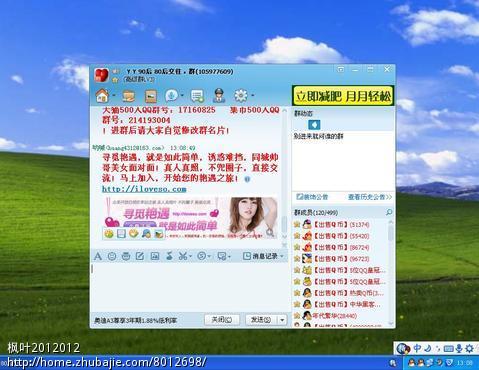Click view history announcements link

pyautogui.click(x=370, y=197)
